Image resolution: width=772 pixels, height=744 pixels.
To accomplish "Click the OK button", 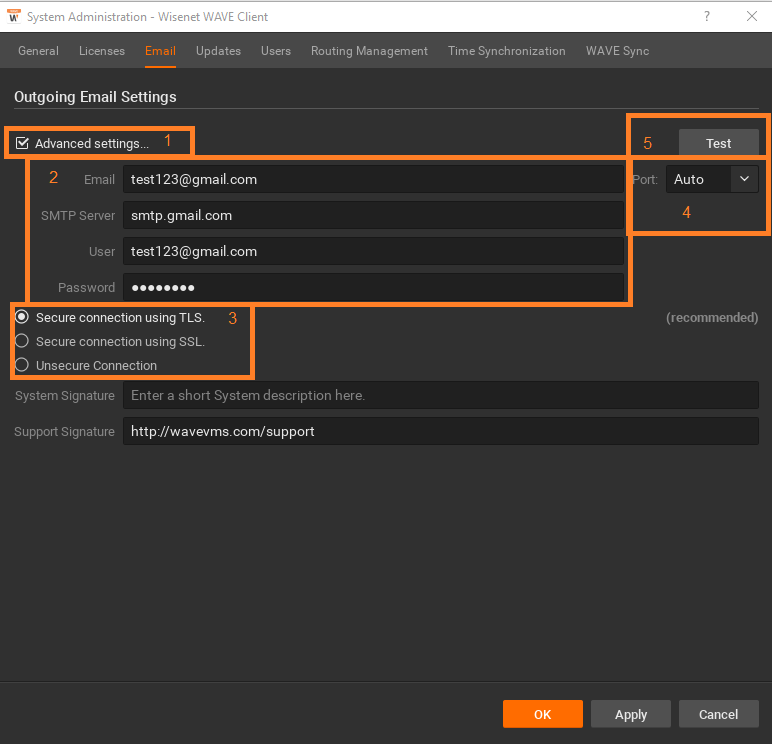I will [x=543, y=714].
